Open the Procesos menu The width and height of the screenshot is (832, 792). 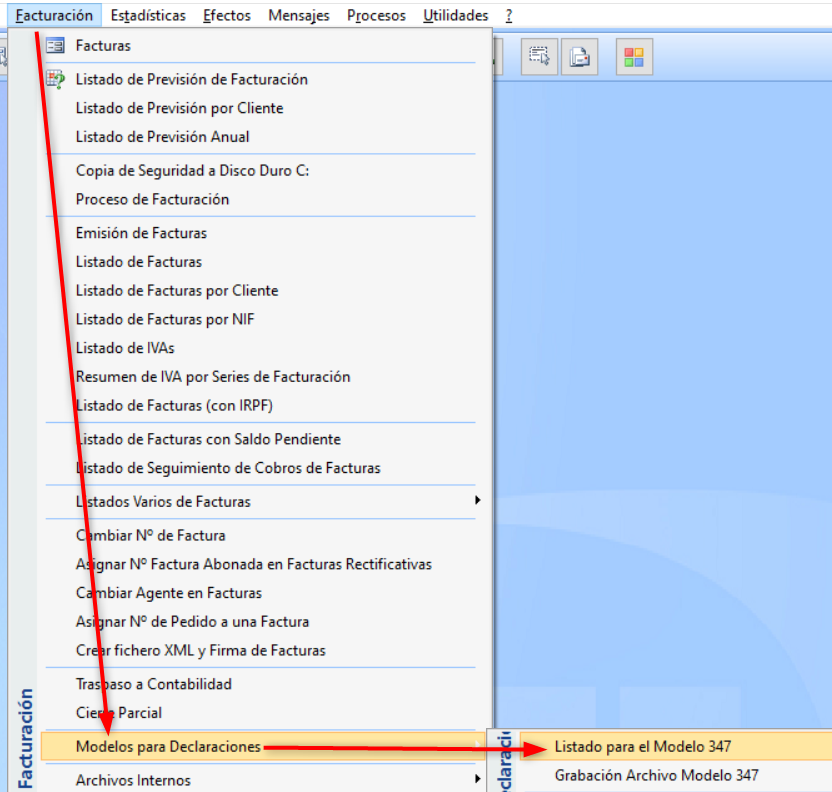point(376,15)
